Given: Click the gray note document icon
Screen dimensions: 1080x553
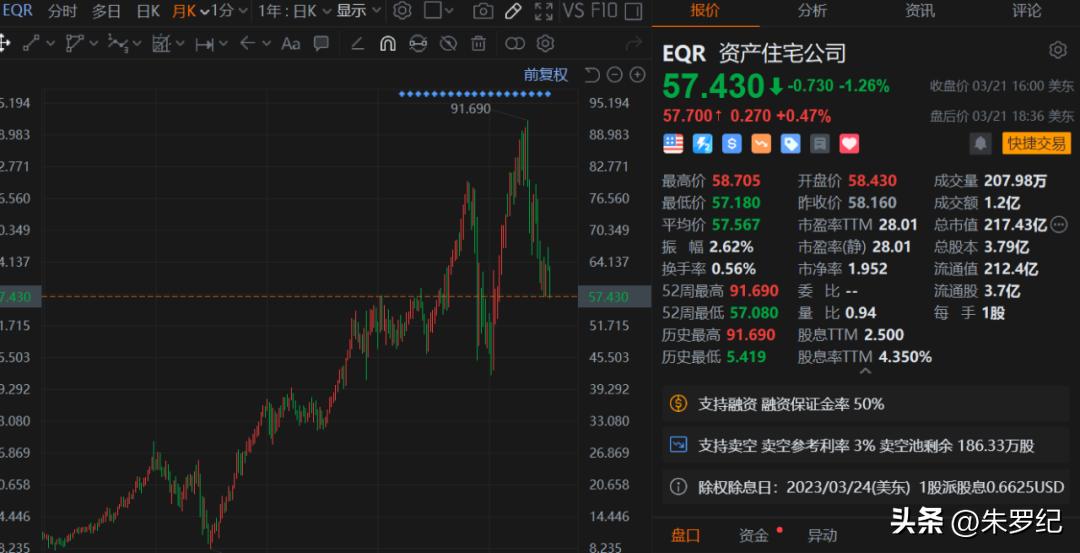Looking at the screenshot, I should 820,143.
